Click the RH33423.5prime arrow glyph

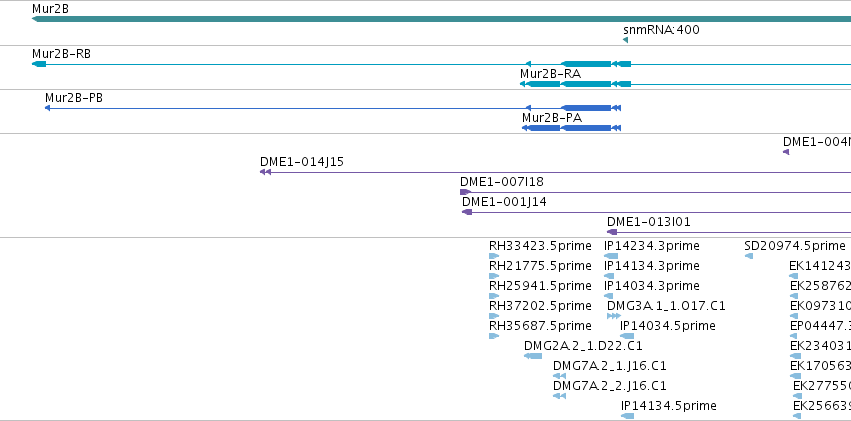click(x=494, y=256)
